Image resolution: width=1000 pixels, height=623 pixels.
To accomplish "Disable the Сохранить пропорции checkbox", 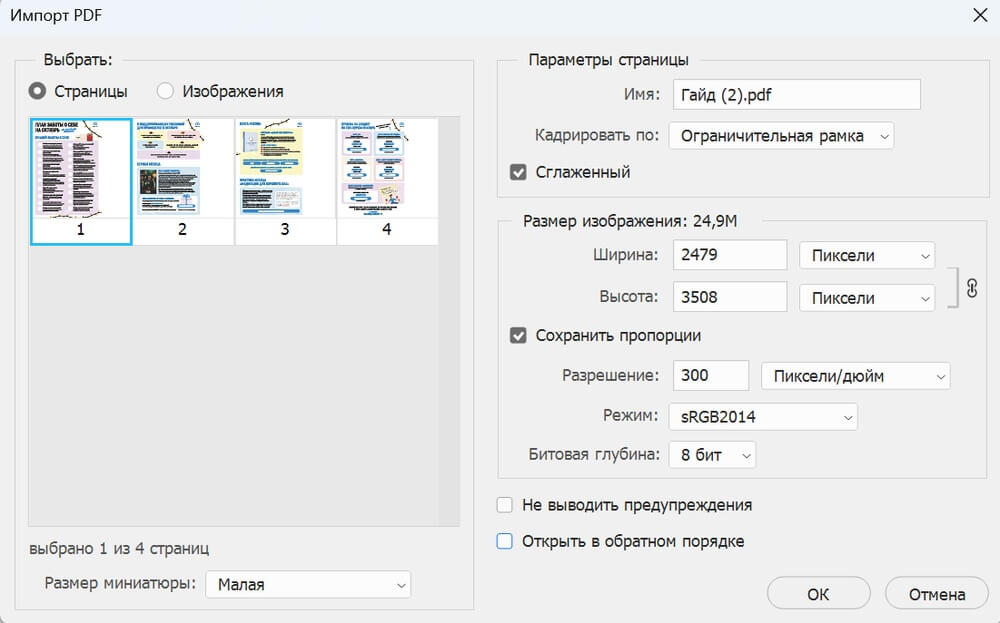I will pos(518,336).
